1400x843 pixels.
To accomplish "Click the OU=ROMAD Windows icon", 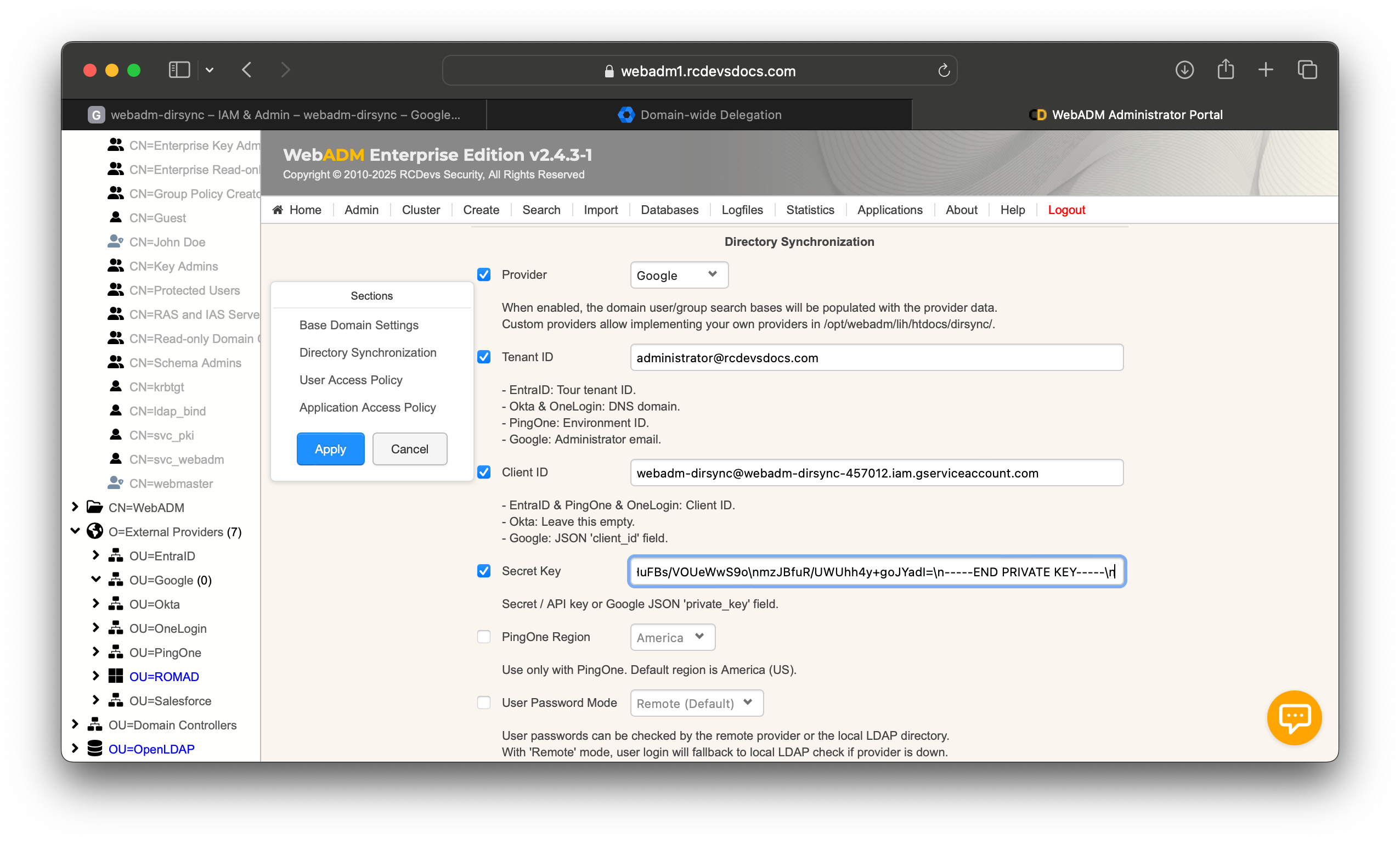I will [x=116, y=676].
